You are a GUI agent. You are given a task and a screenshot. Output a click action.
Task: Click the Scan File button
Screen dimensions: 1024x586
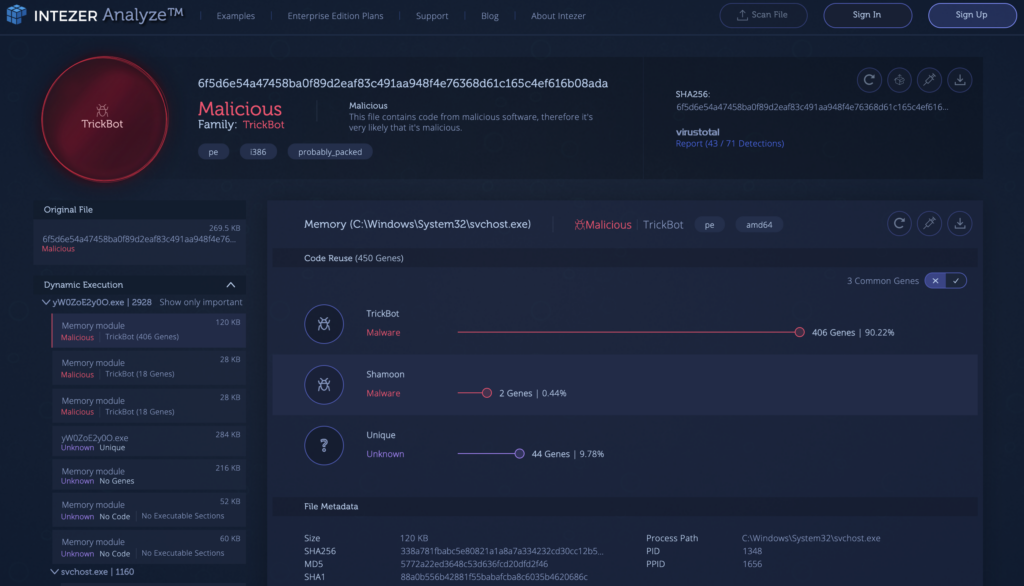(x=763, y=15)
